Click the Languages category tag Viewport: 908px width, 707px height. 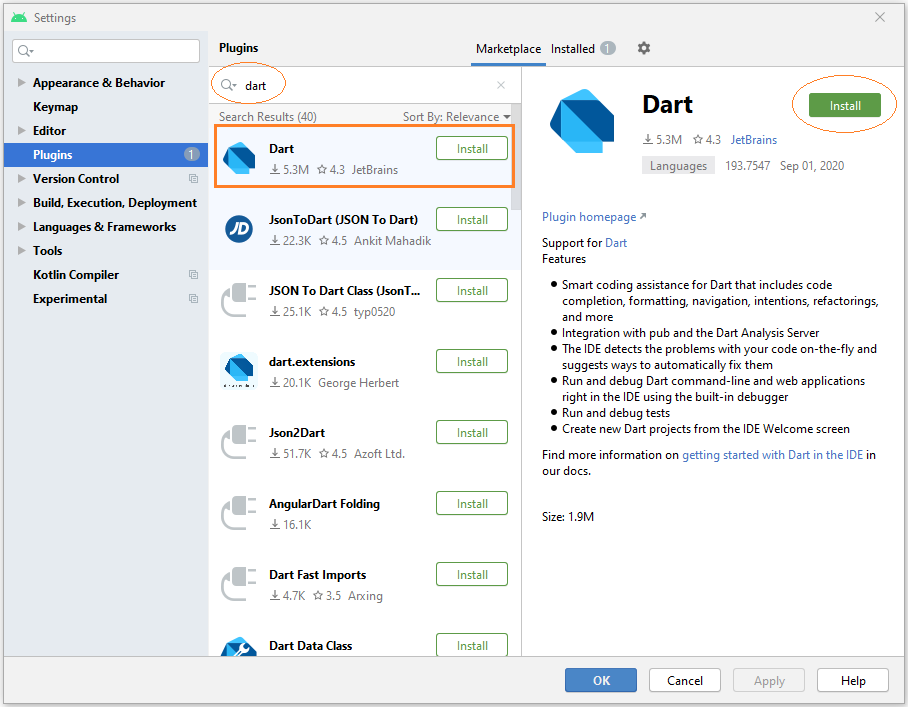pyautogui.click(x=678, y=166)
